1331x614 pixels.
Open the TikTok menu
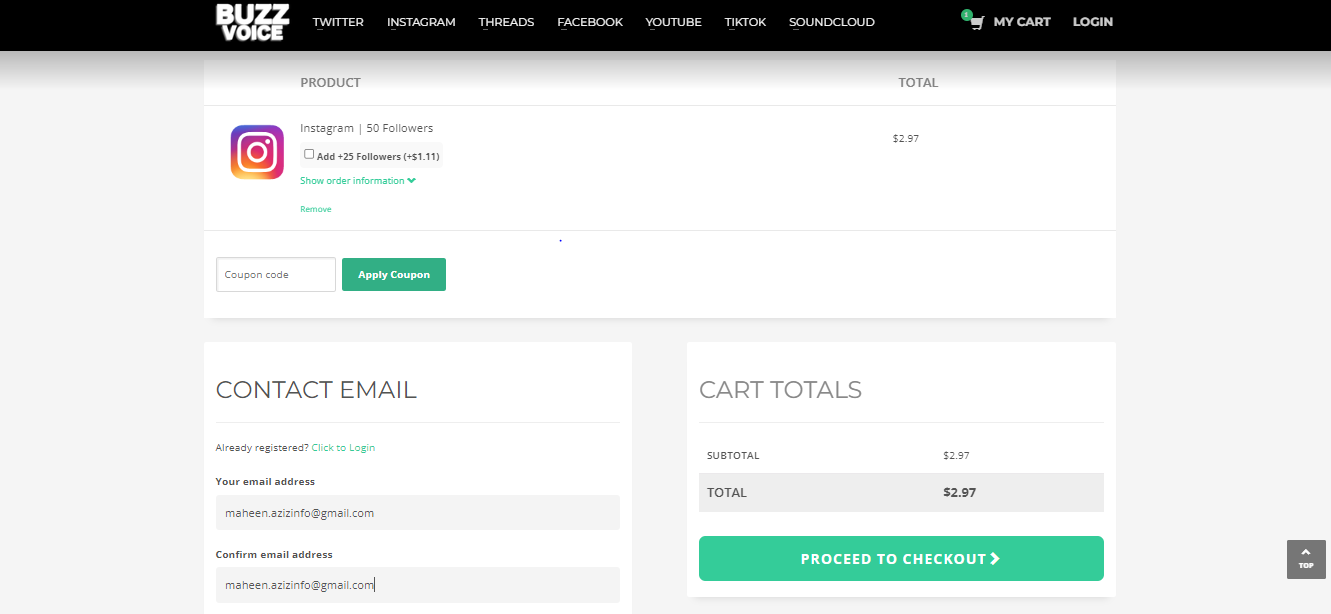[x=745, y=22]
